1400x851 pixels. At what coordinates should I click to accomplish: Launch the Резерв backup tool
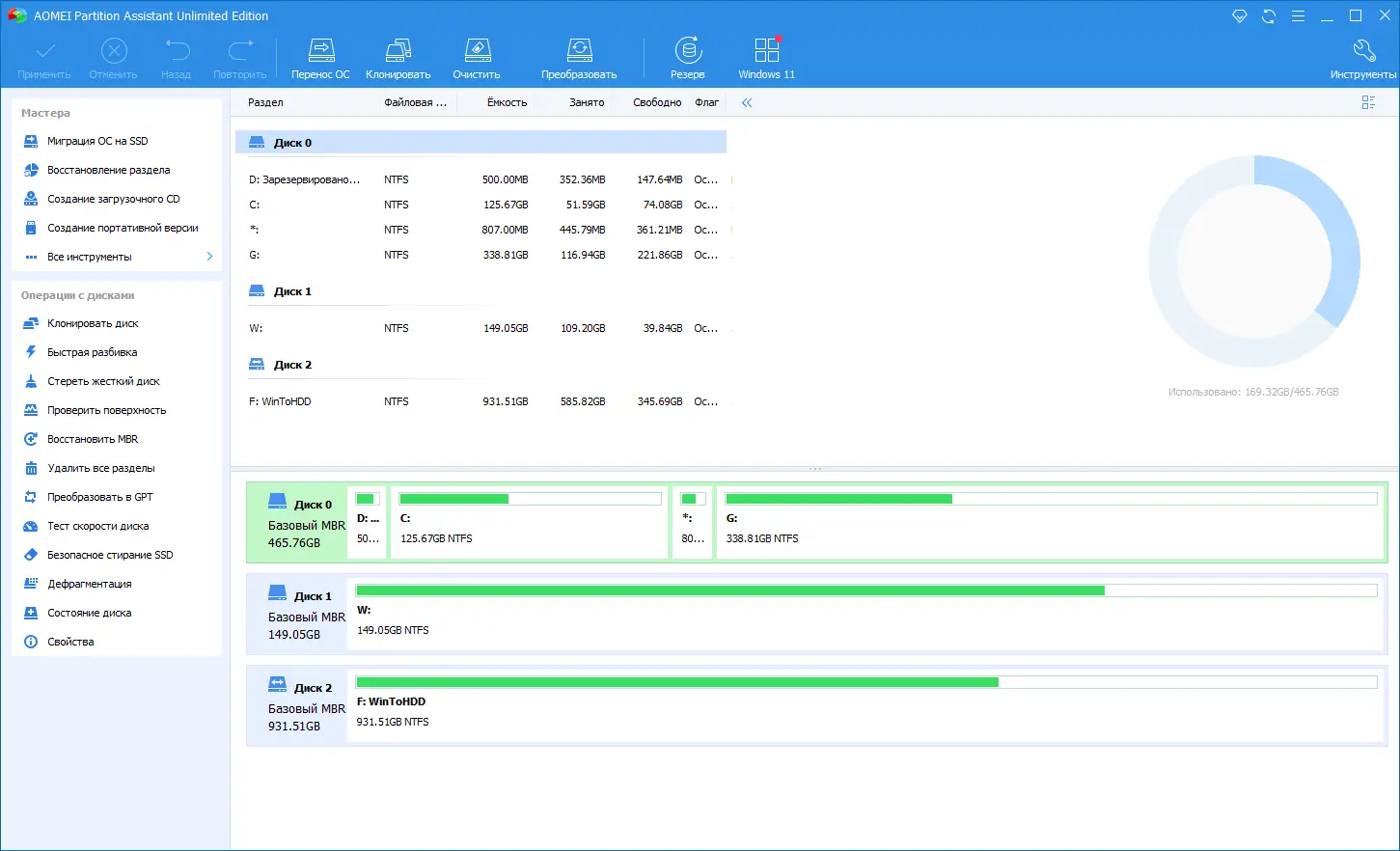point(688,60)
